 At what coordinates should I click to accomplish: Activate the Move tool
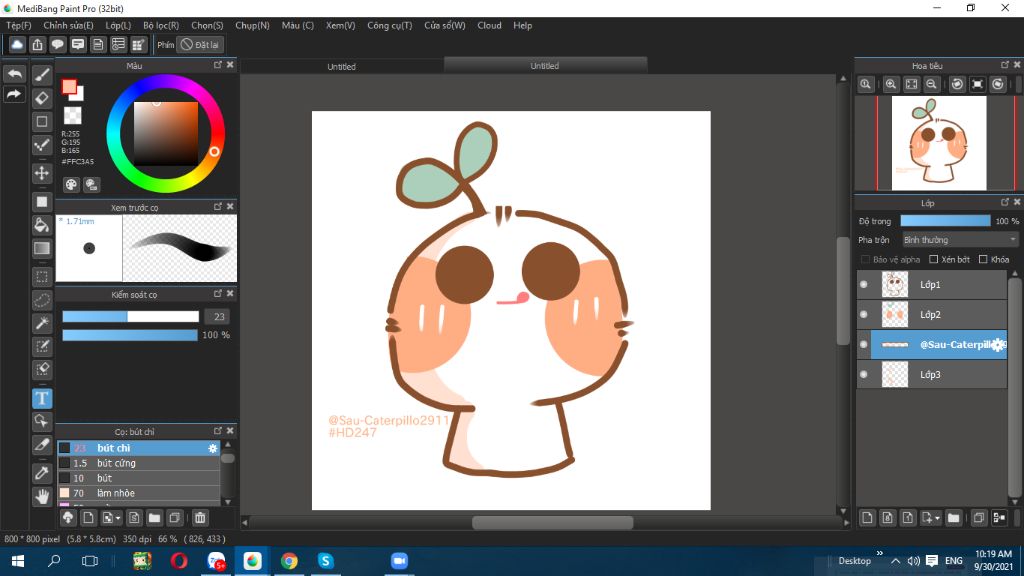42,173
